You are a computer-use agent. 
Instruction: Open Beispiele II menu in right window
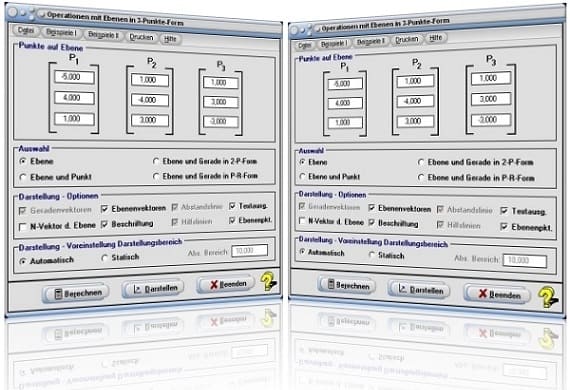click(370, 41)
